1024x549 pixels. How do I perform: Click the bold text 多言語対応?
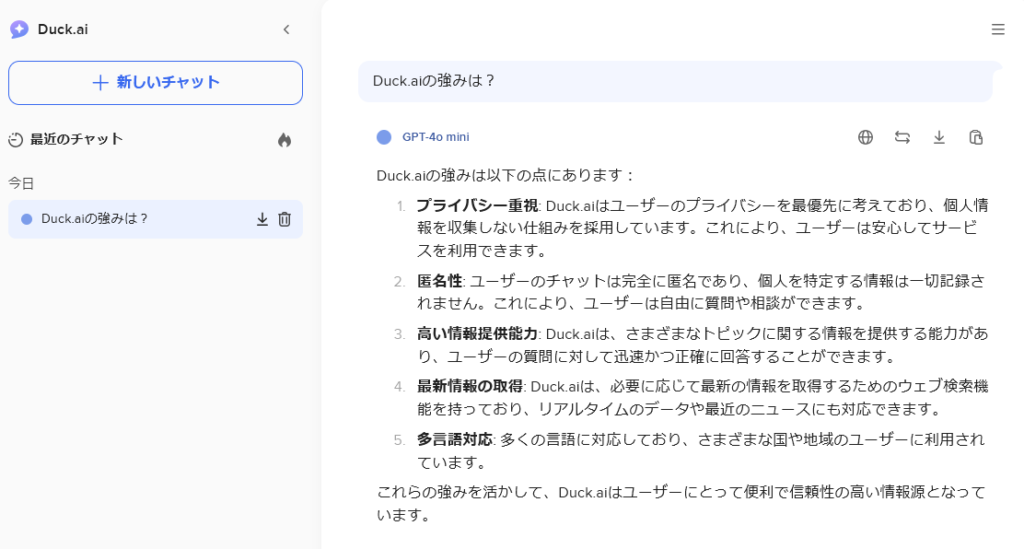coord(455,439)
